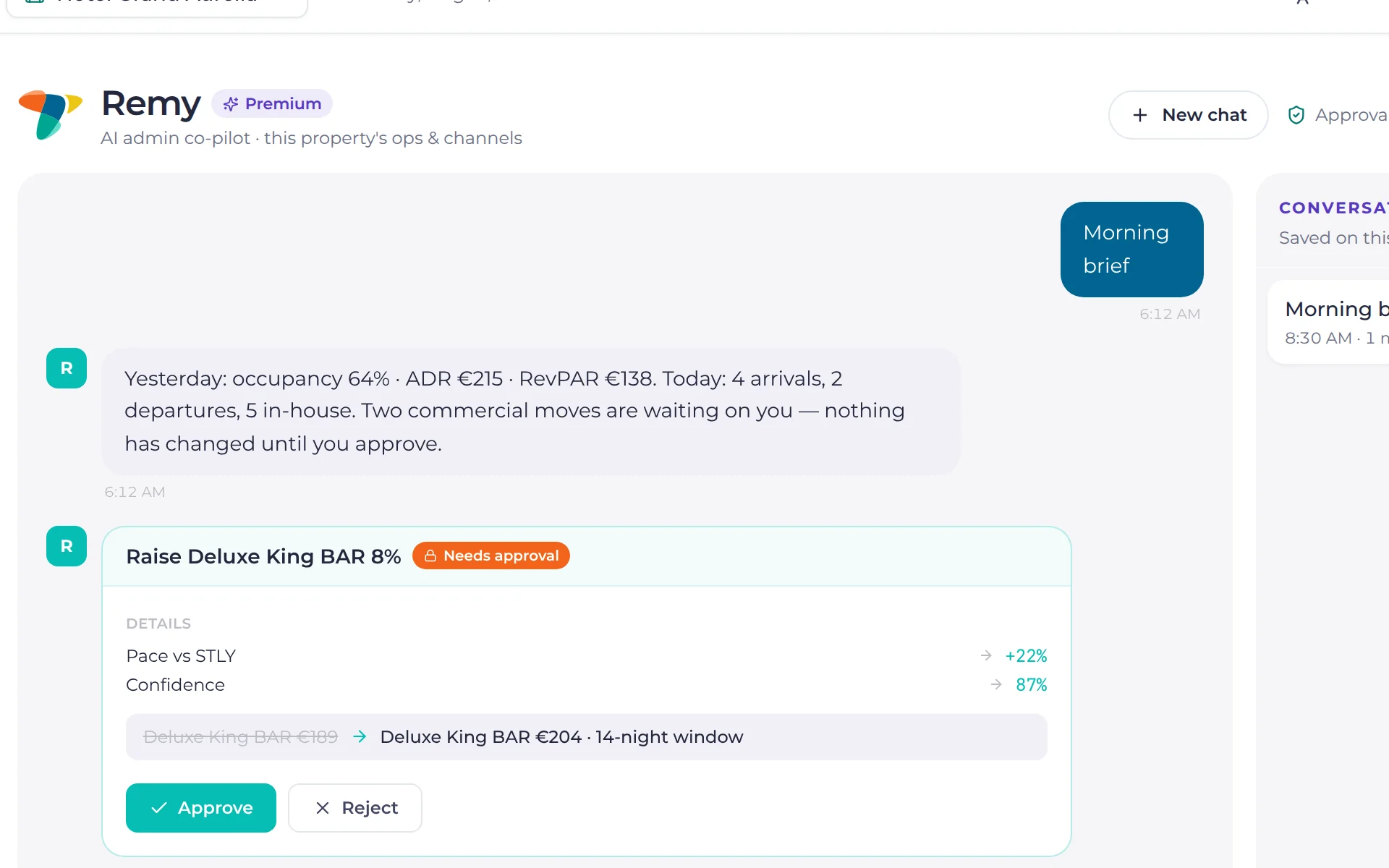1389x868 pixels.
Task: Click the Needs approval lock badge
Action: point(491,556)
